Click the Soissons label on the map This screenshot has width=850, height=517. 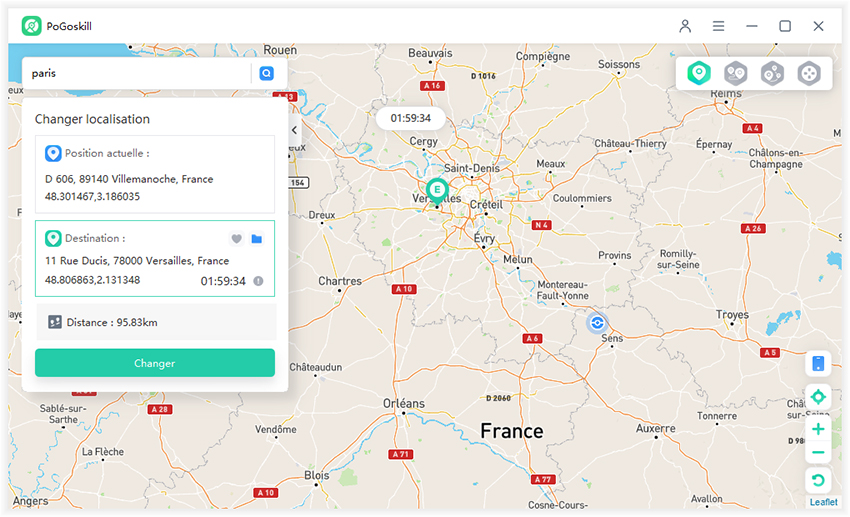click(x=619, y=64)
